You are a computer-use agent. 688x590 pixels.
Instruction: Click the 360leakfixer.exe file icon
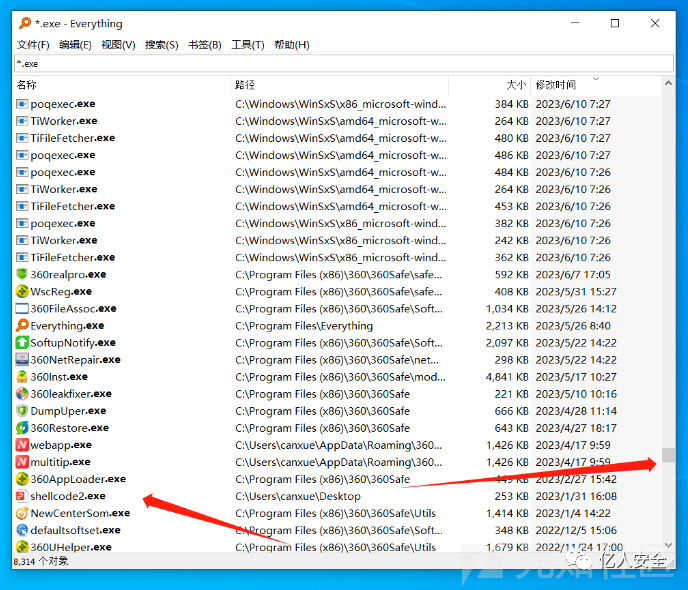point(22,393)
